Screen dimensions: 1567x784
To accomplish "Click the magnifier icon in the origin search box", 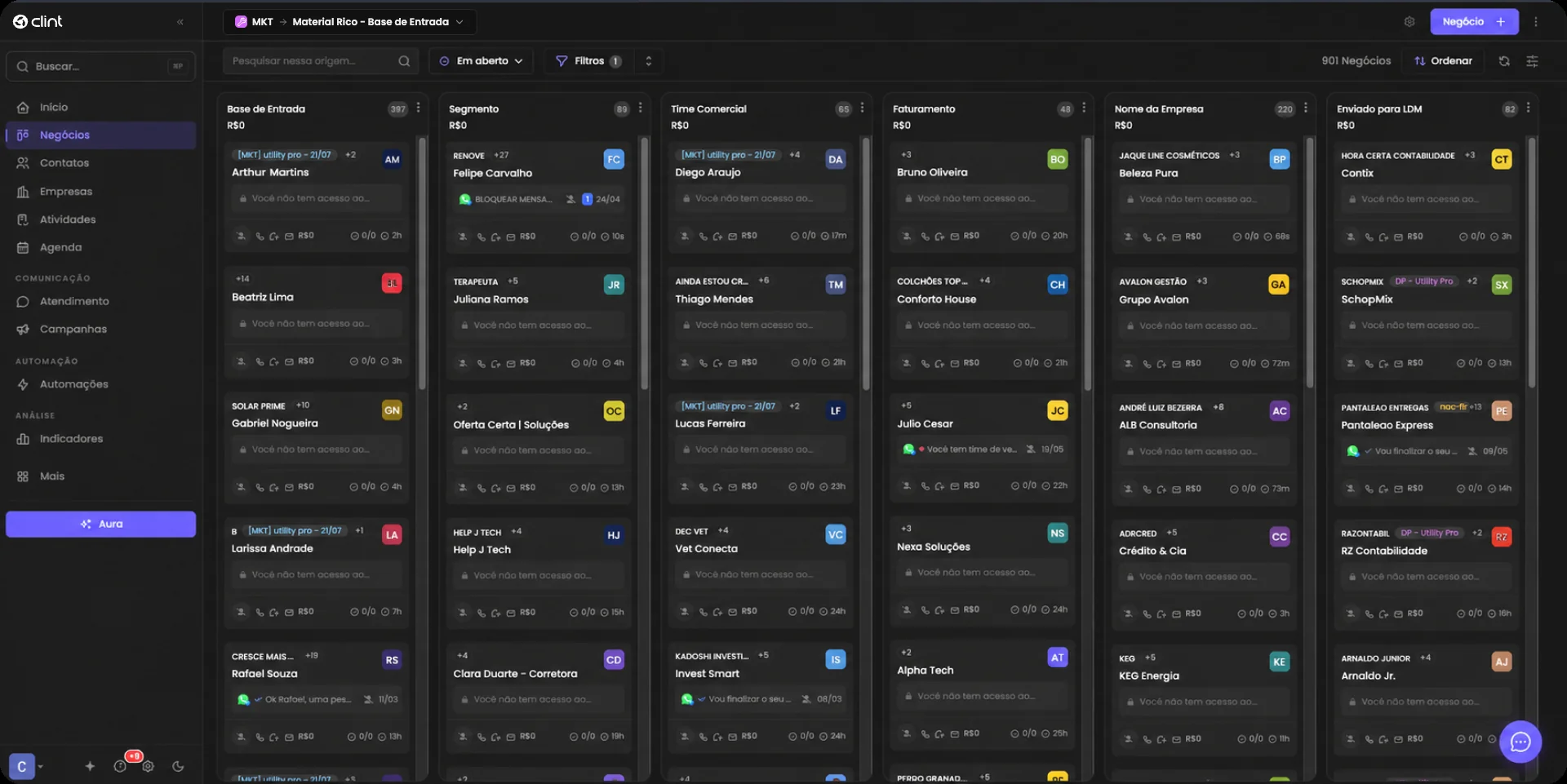I will [404, 61].
